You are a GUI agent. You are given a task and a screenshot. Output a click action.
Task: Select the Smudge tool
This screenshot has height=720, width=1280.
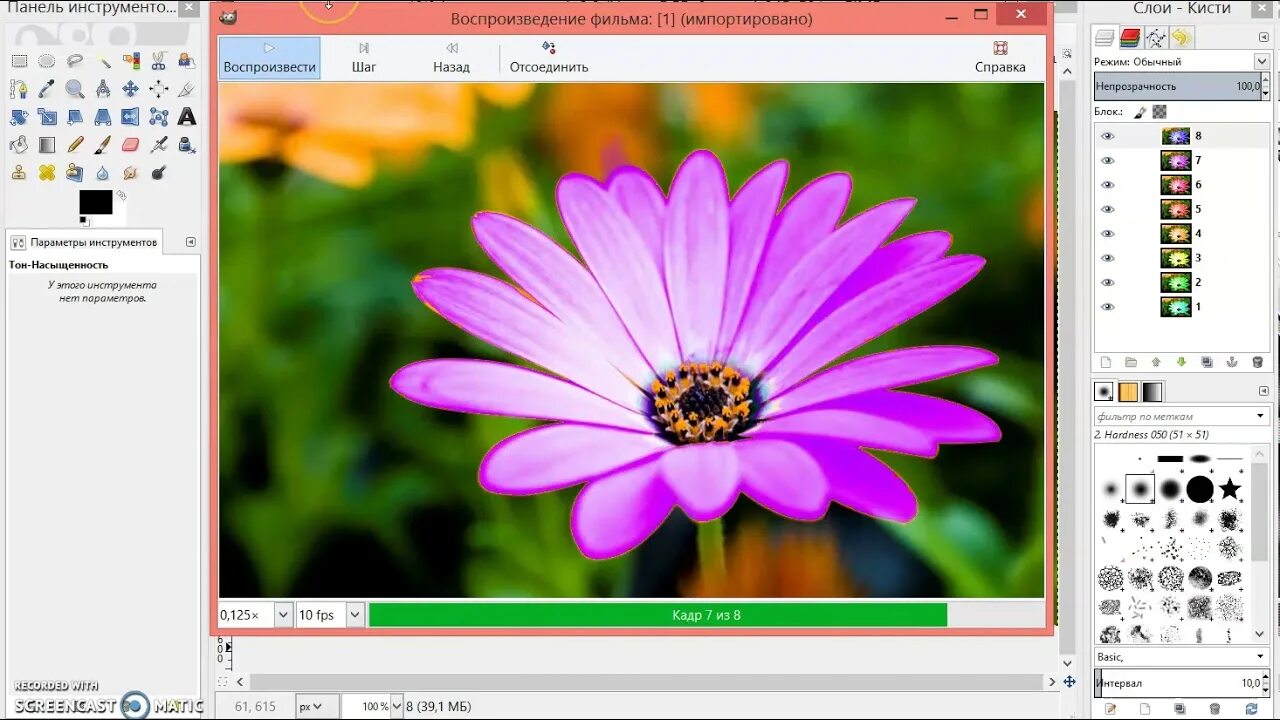click(130, 173)
